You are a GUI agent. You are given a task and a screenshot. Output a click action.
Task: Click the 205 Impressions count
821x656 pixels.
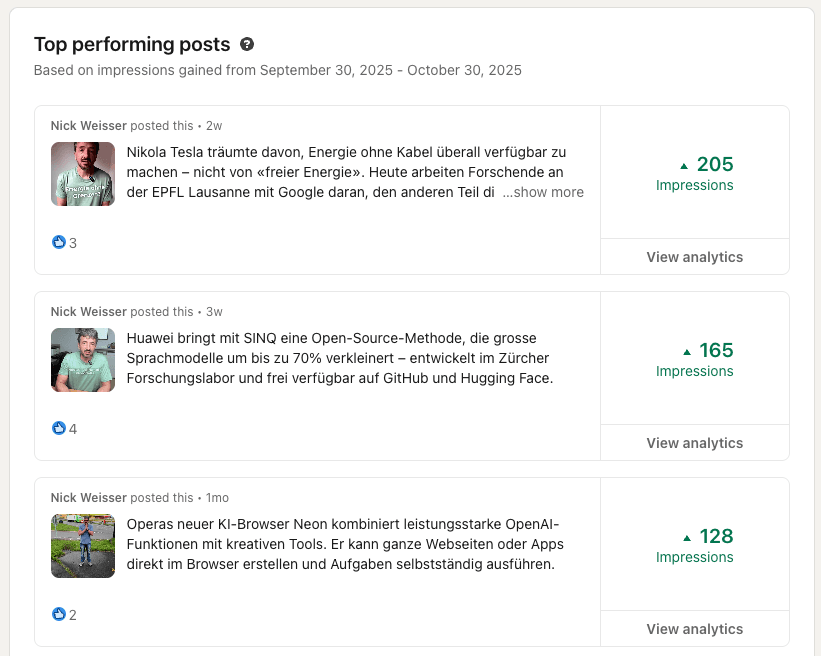coord(715,165)
